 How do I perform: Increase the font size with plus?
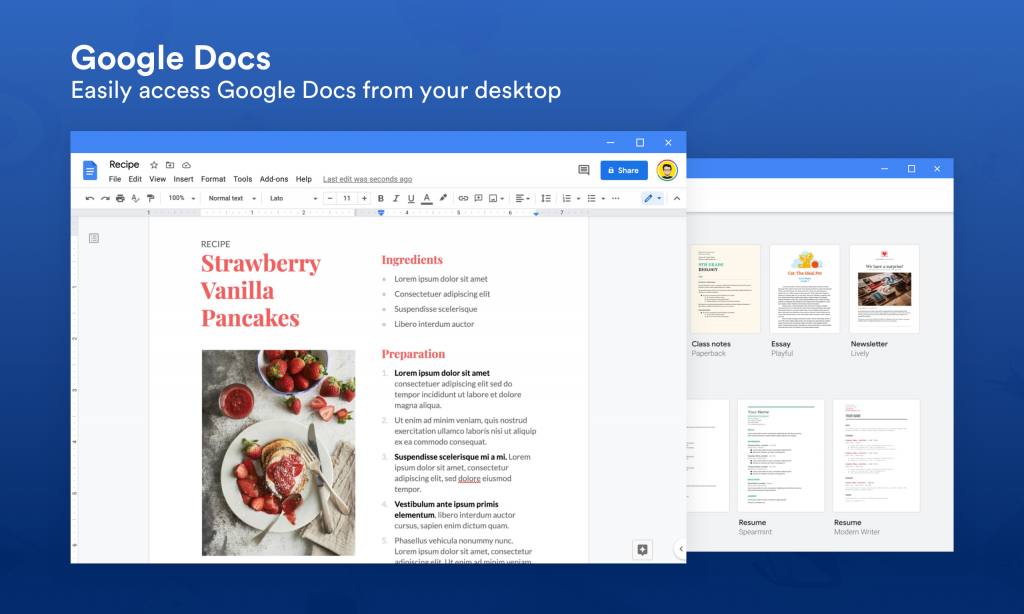364,198
